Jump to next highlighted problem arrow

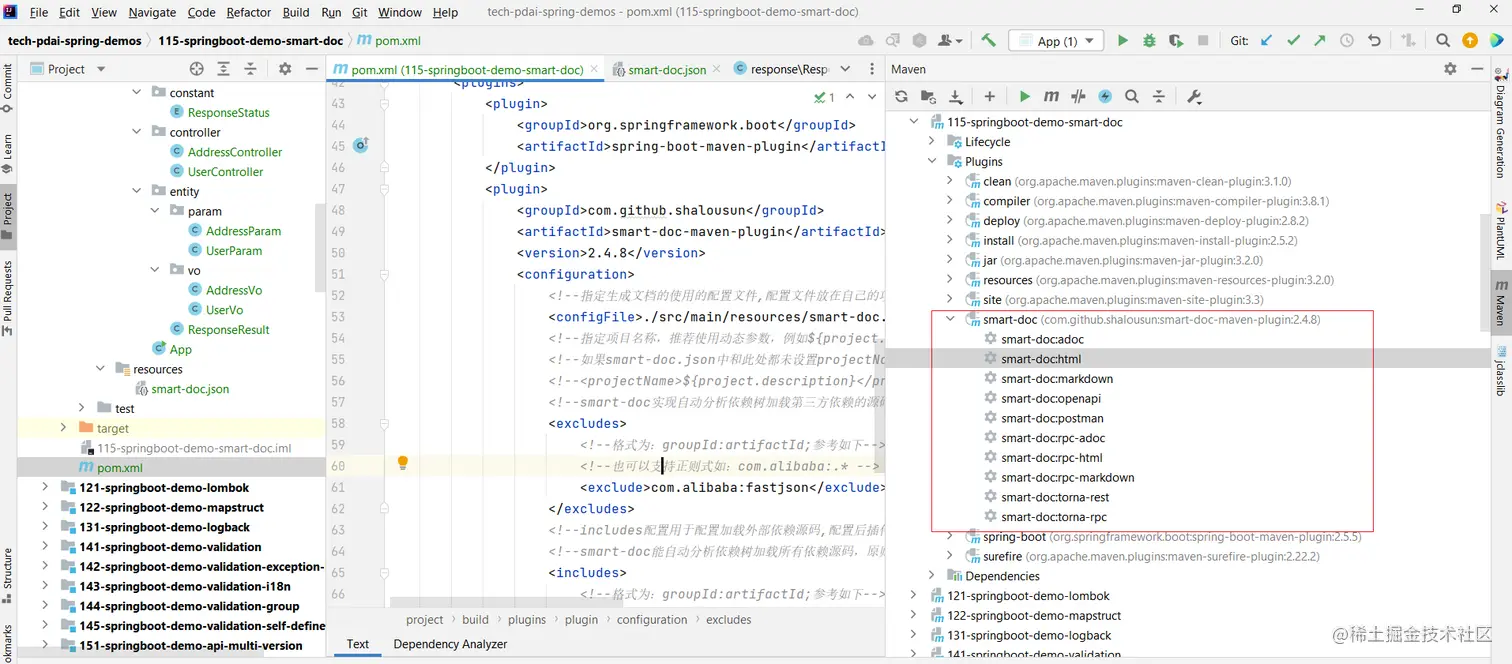(x=871, y=97)
